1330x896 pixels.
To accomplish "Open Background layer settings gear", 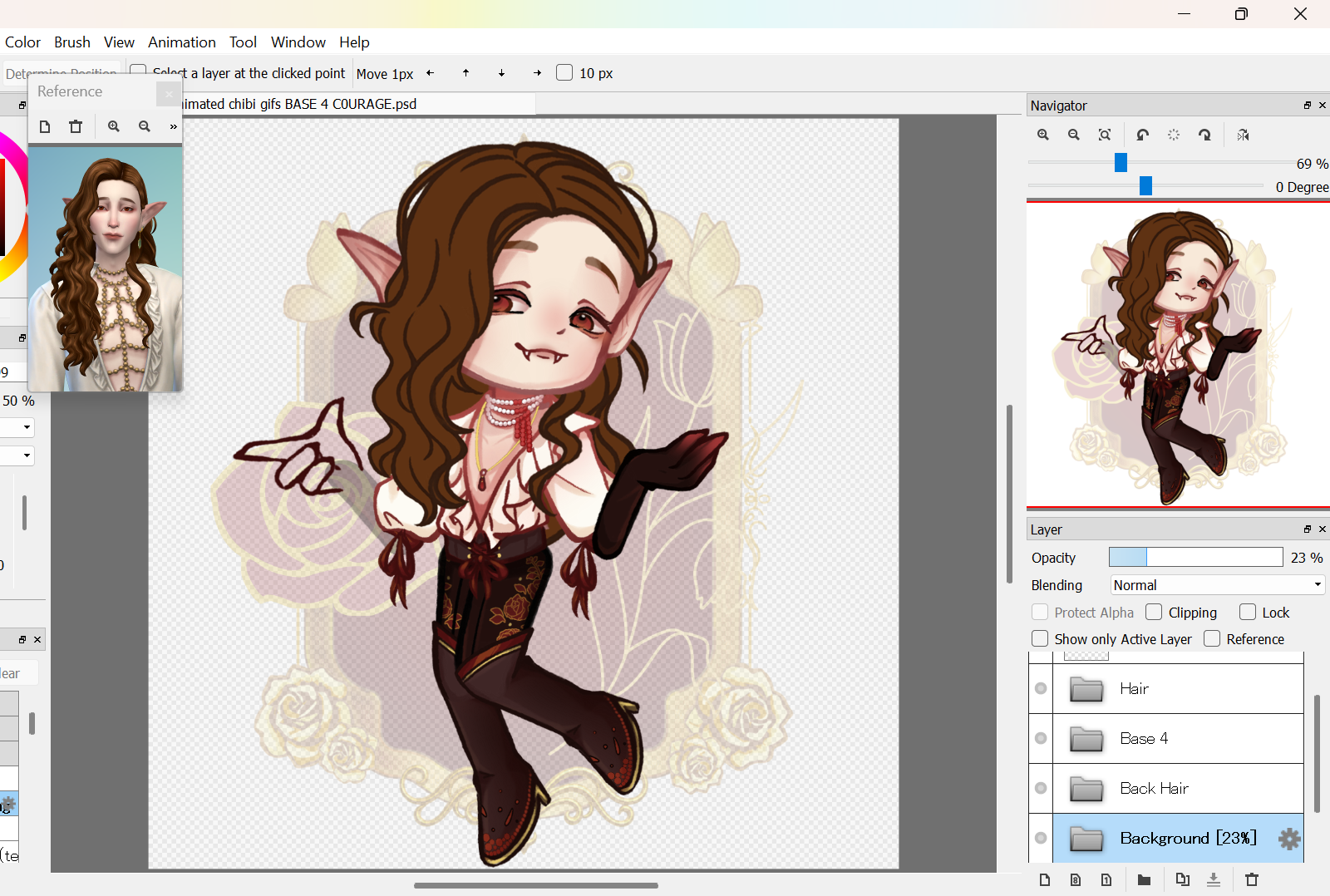I will [x=1289, y=839].
